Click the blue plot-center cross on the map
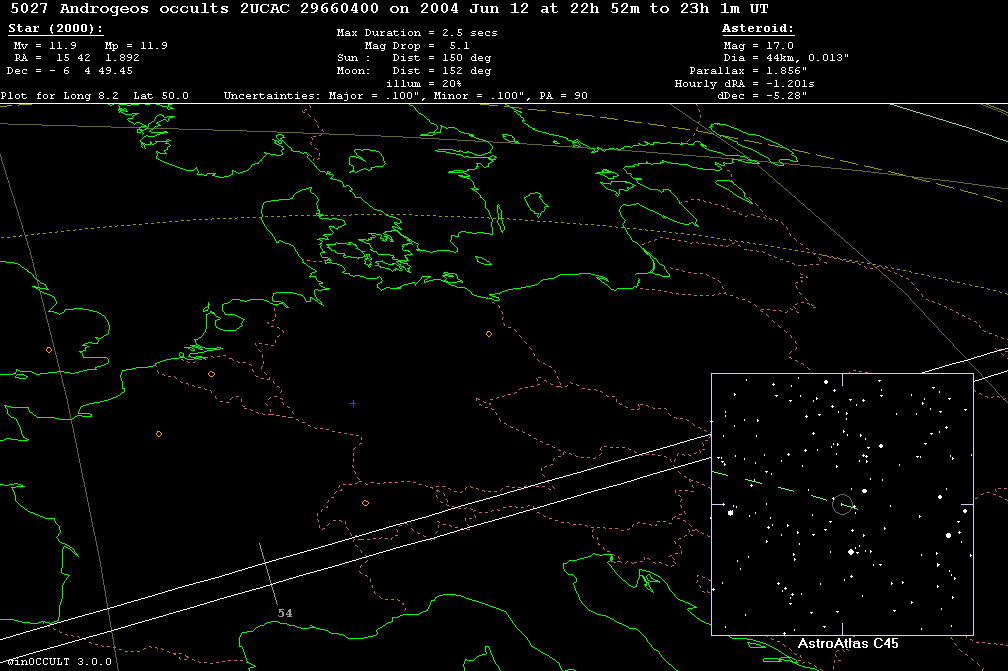 click(353, 403)
